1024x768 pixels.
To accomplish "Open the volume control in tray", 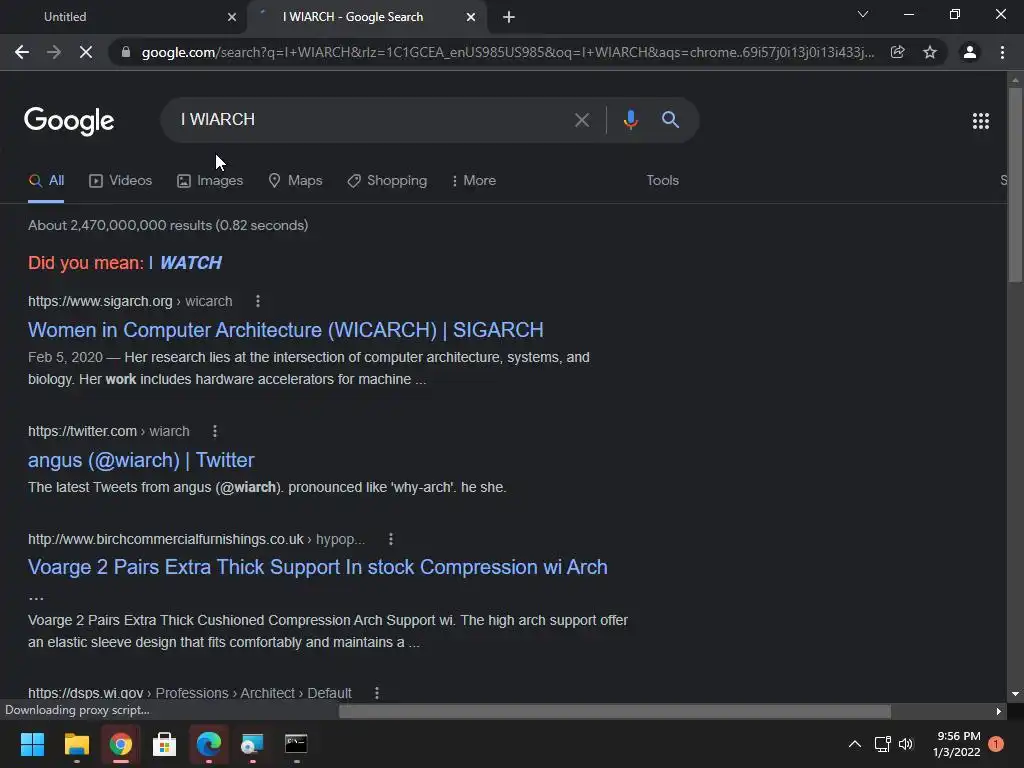I will pyautogui.click(x=906, y=744).
